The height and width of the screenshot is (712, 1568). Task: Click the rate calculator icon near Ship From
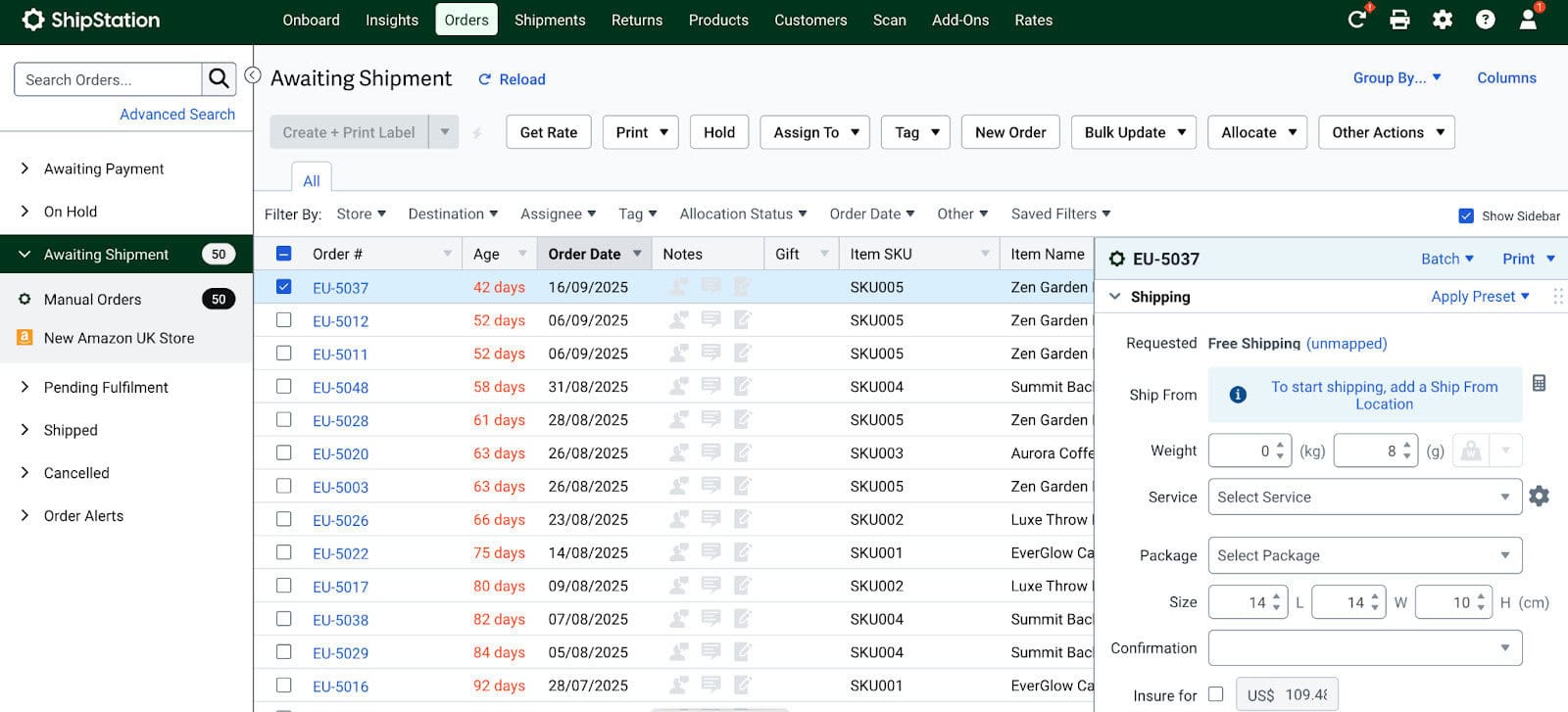click(x=1539, y=383)
